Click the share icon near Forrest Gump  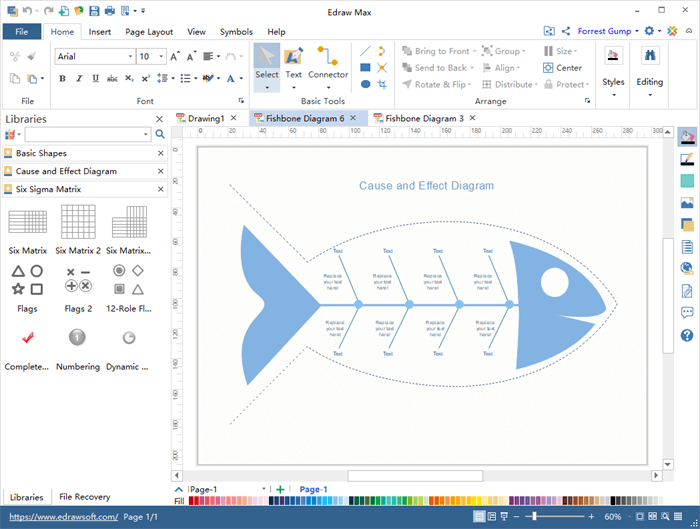566,31
